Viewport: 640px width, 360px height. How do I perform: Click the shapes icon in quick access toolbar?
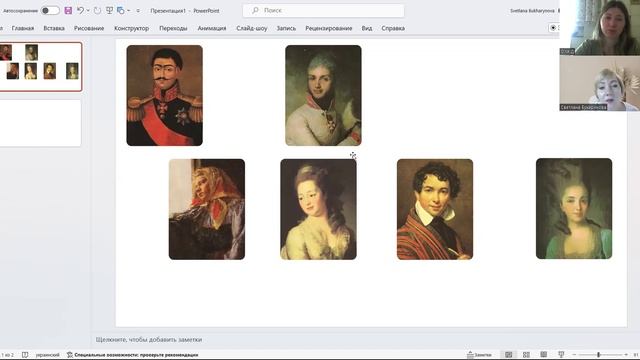(x=120, y=11)
